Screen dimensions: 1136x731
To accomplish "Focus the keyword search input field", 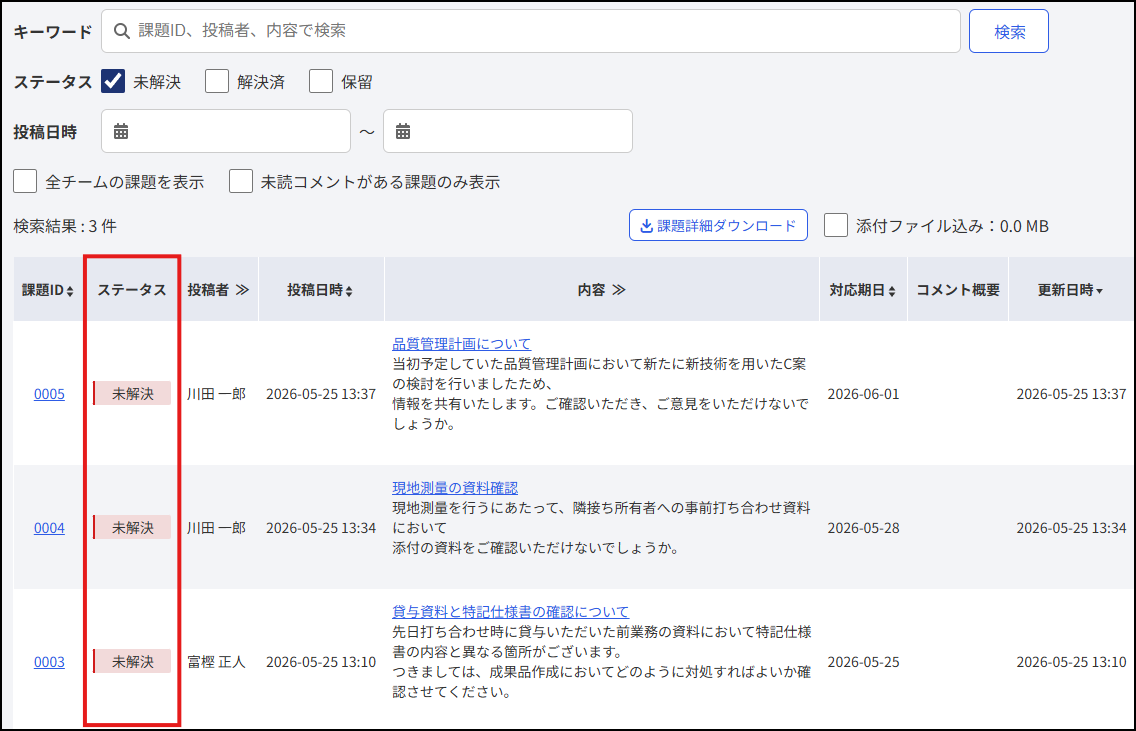I will coord(531,31).
